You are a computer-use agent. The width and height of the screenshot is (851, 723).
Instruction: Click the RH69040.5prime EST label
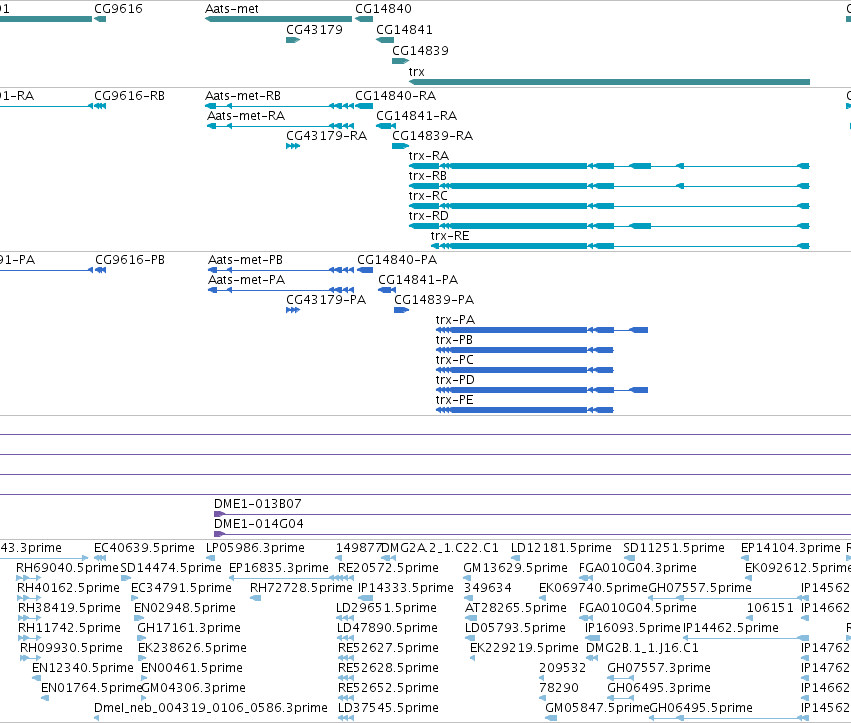[67, 568]
